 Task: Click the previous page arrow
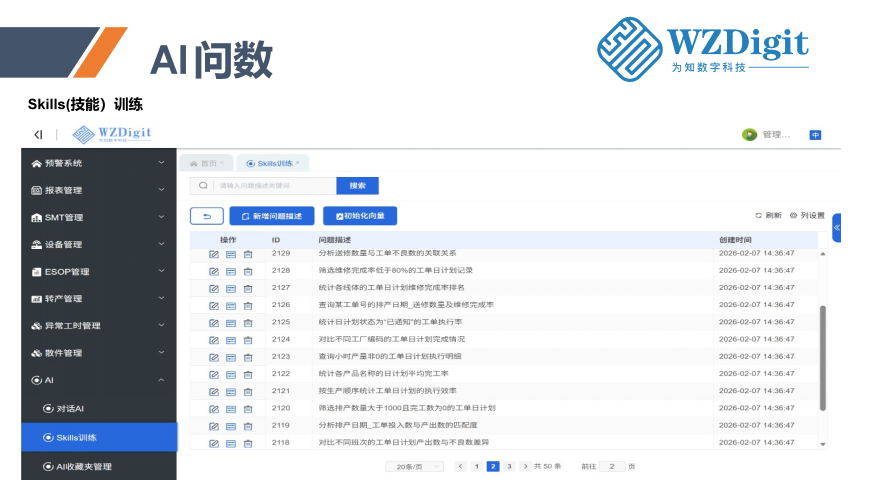461,467
